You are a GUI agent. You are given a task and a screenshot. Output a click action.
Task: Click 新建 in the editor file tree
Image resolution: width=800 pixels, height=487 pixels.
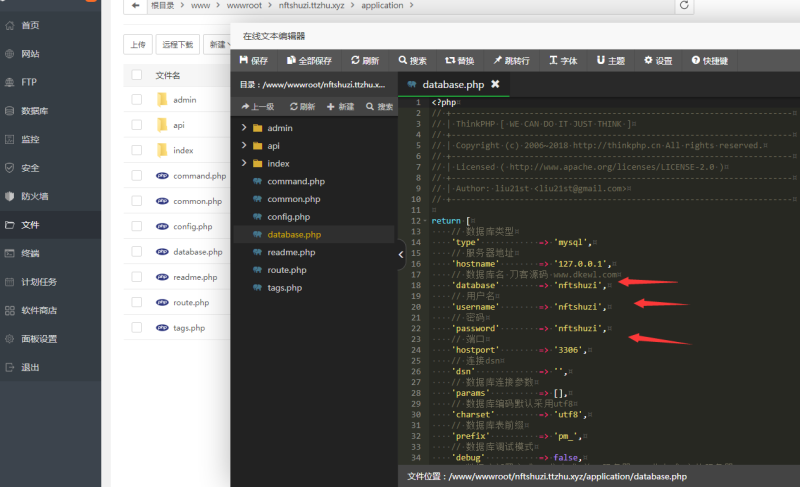click(x=340, y=107)
